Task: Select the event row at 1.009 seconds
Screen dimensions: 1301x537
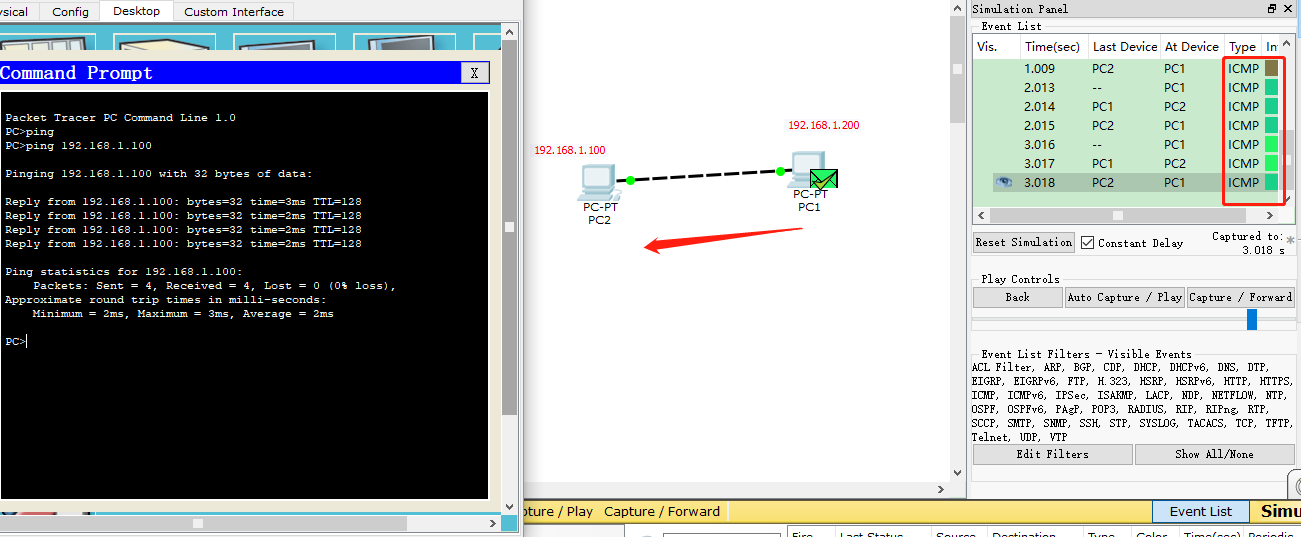Action: tap(1128, 68)
